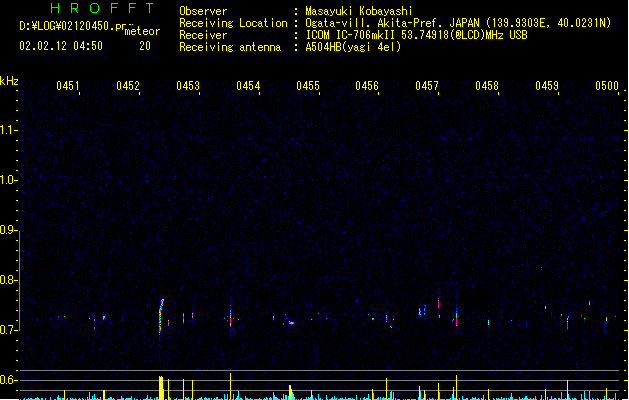Click the date stamp 02.02.12 04:50
Image resolution: width=629 pixels, height=400 pixels.
click(x=61, y=46)
